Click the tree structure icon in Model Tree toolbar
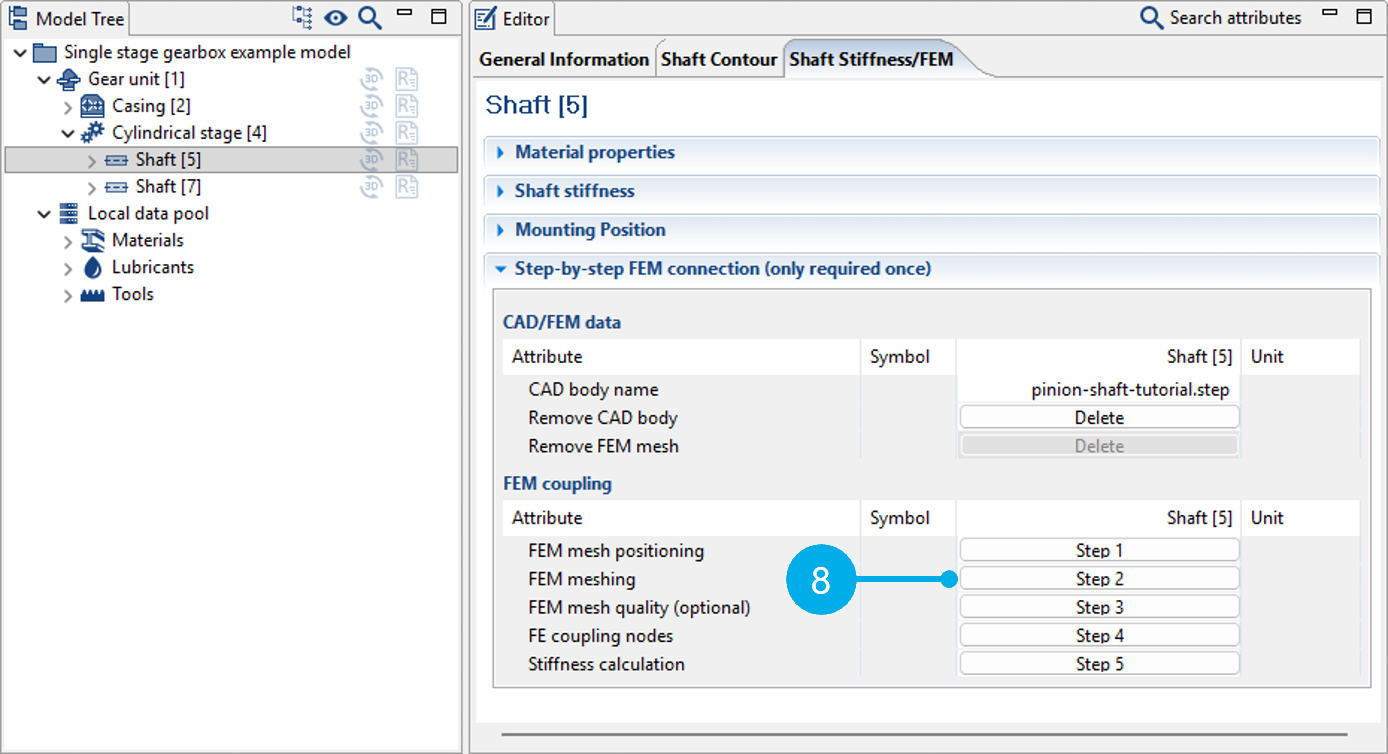This screenshot has height=754, width=1388. point(302,17)
